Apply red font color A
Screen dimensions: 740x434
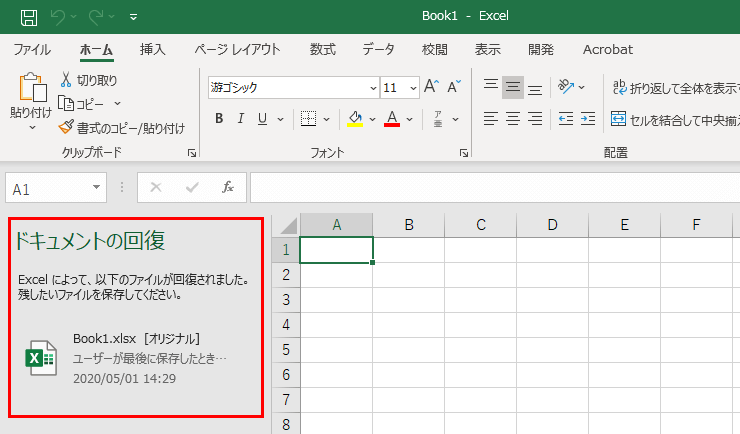(x=392, y=118)
